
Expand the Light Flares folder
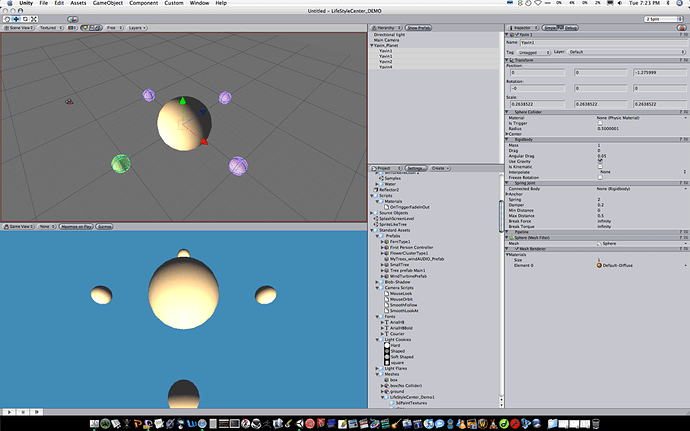pyautogui.click(x=377, y=369)
